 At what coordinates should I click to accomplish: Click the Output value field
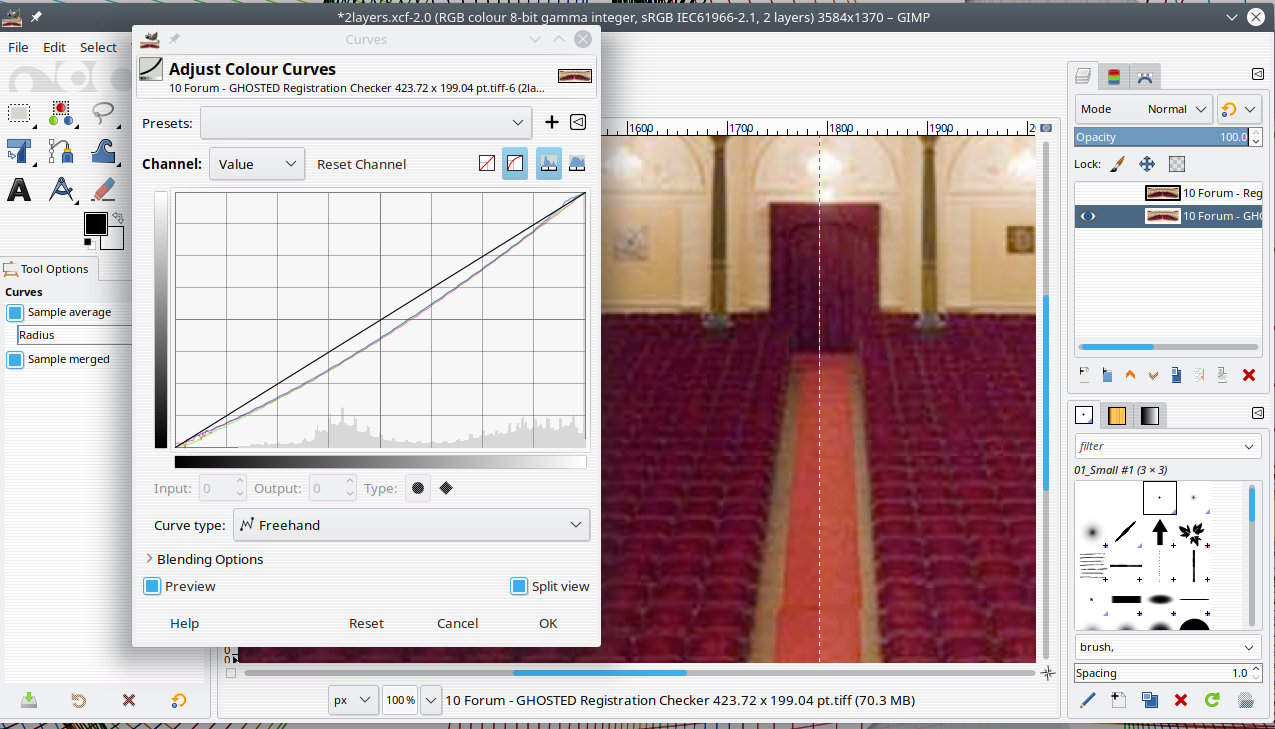click(326, 488)
